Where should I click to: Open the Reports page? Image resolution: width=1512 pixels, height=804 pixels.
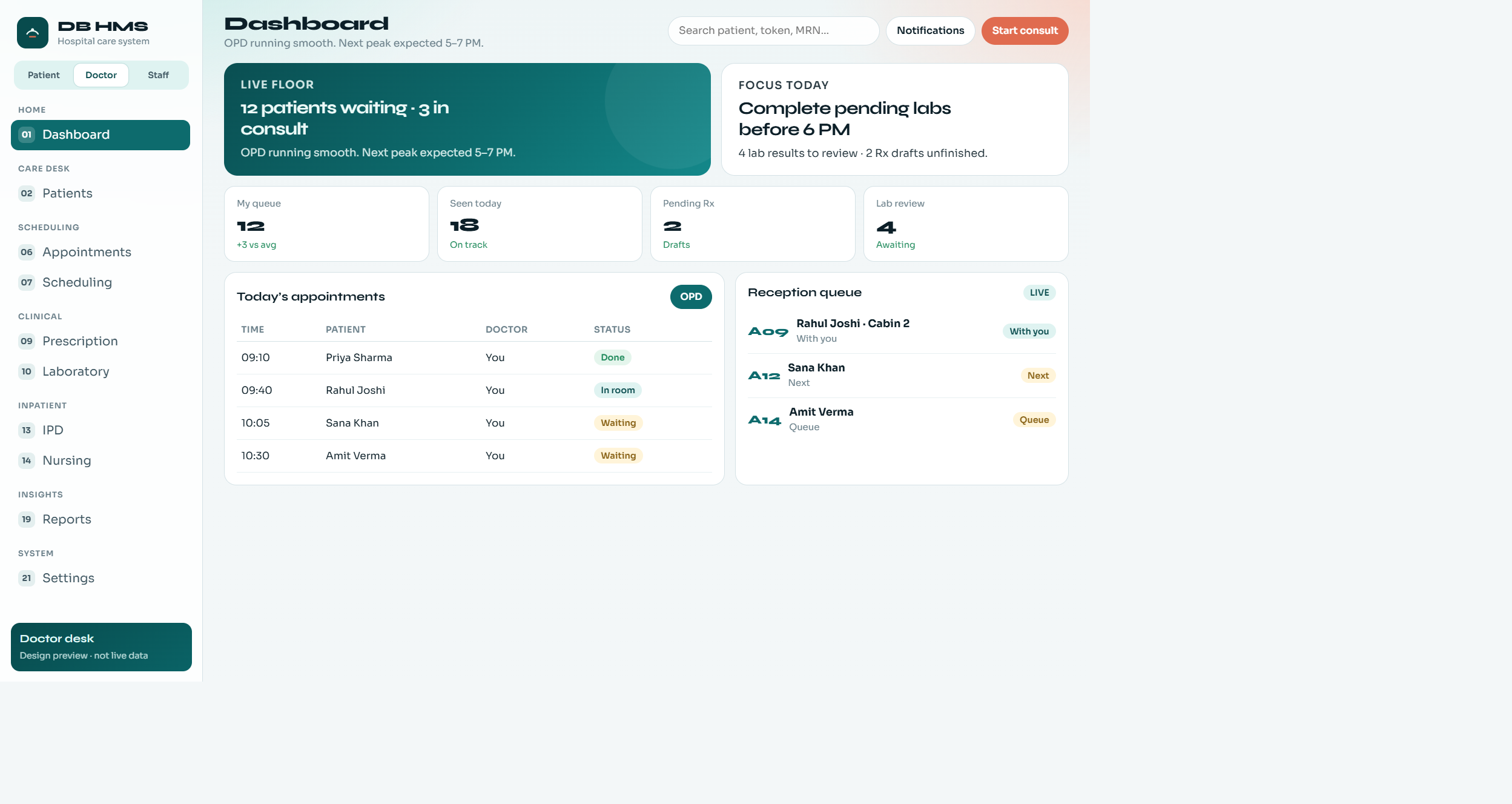(x=101, y=519)
